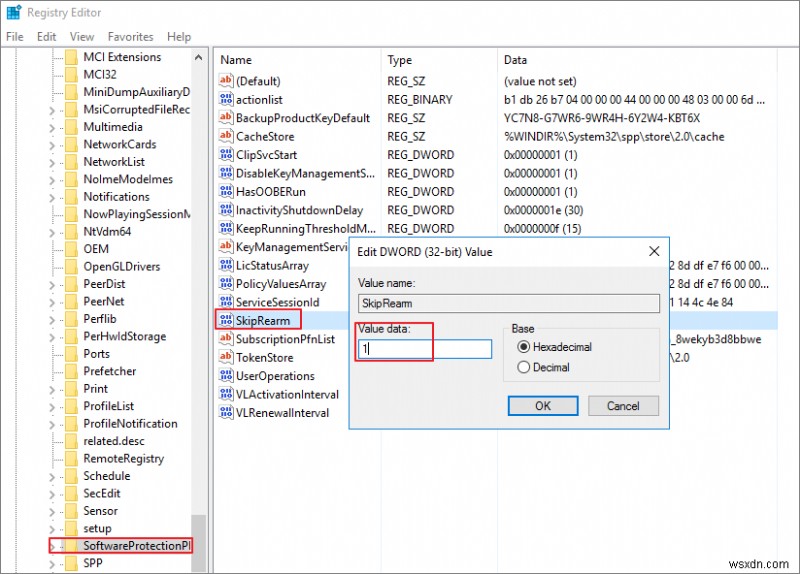
Task: Click the LicStatusArray binary icon
Action: [226, 265]
